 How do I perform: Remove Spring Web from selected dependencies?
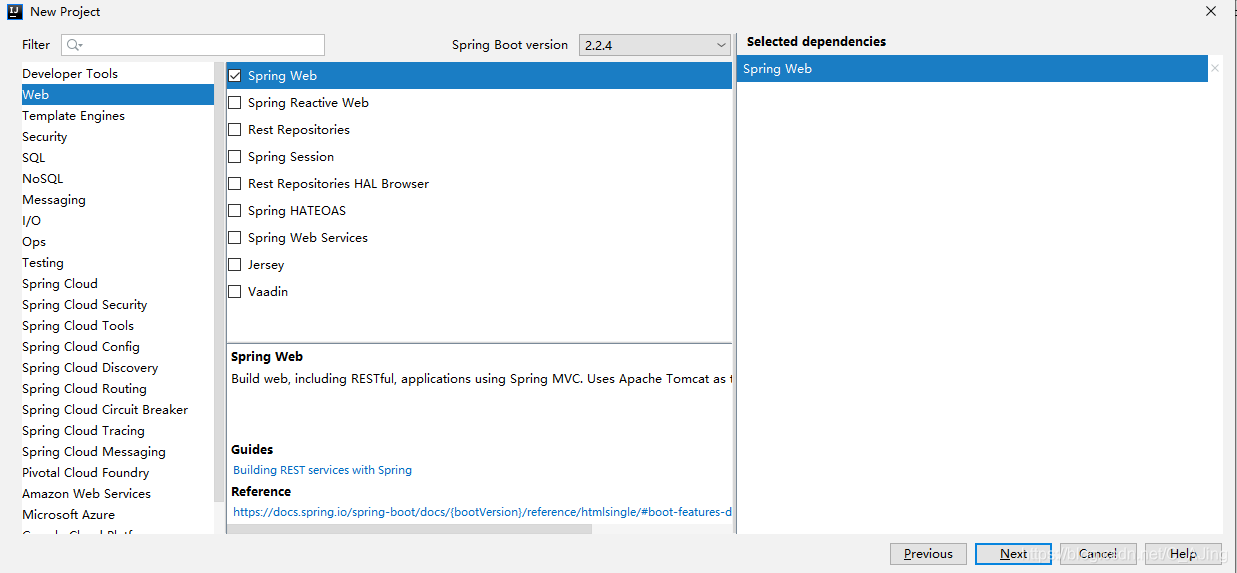point(1215,69)
